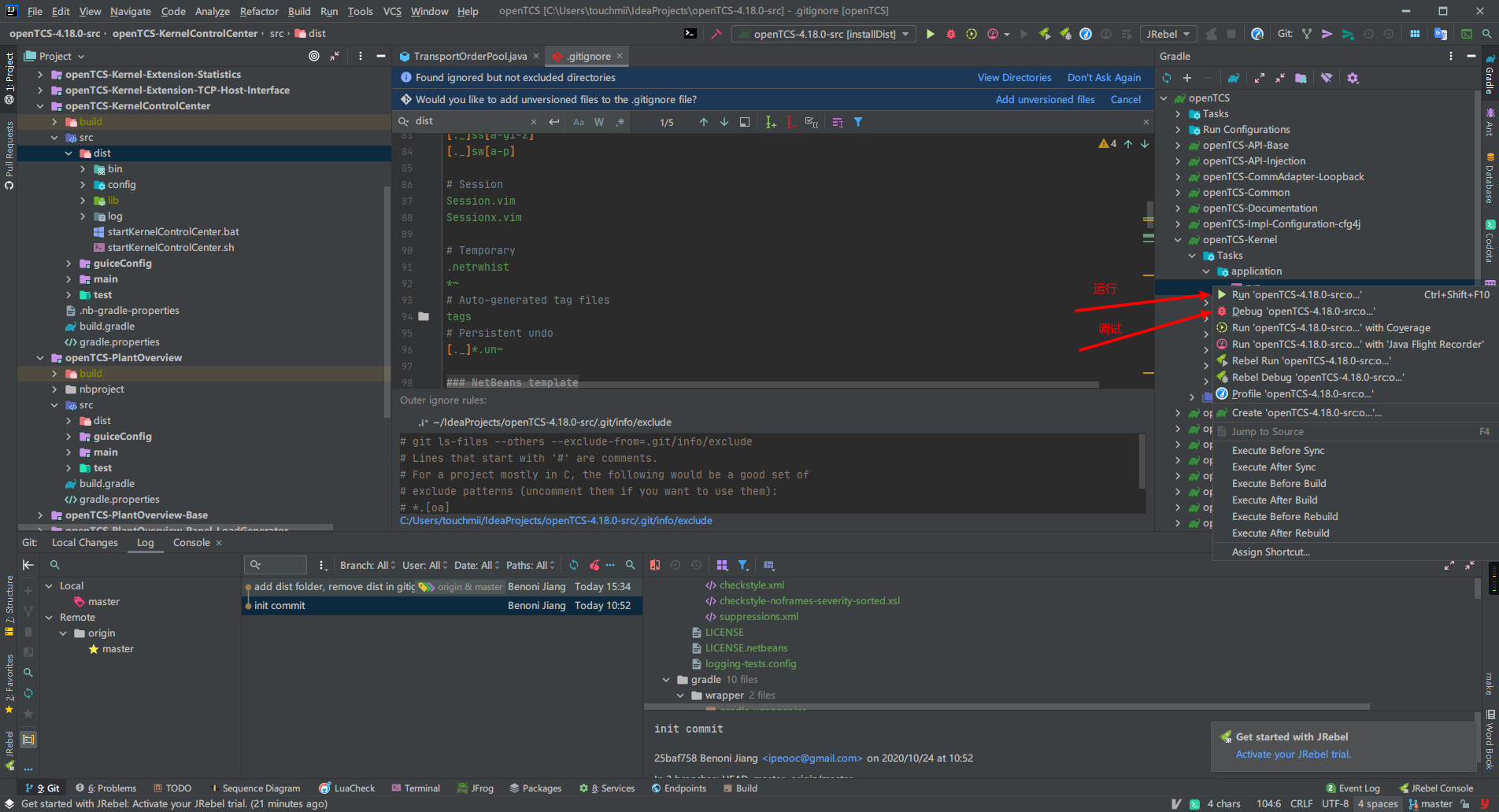Open Event Log from status bar
The image size is (1499, 812).
tap(1353, 788)
